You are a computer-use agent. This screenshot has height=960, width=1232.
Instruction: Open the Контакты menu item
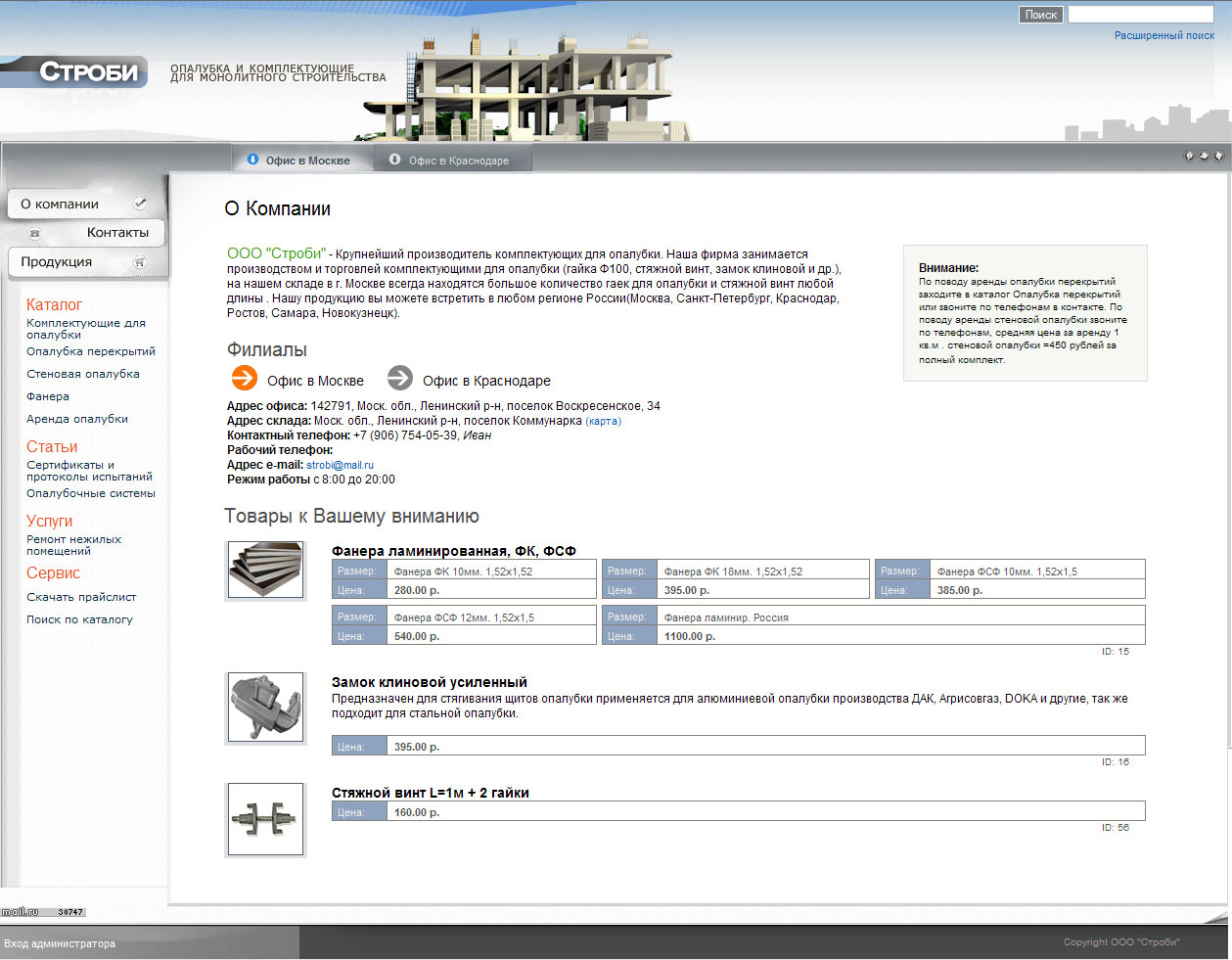[x=117, y=233]
